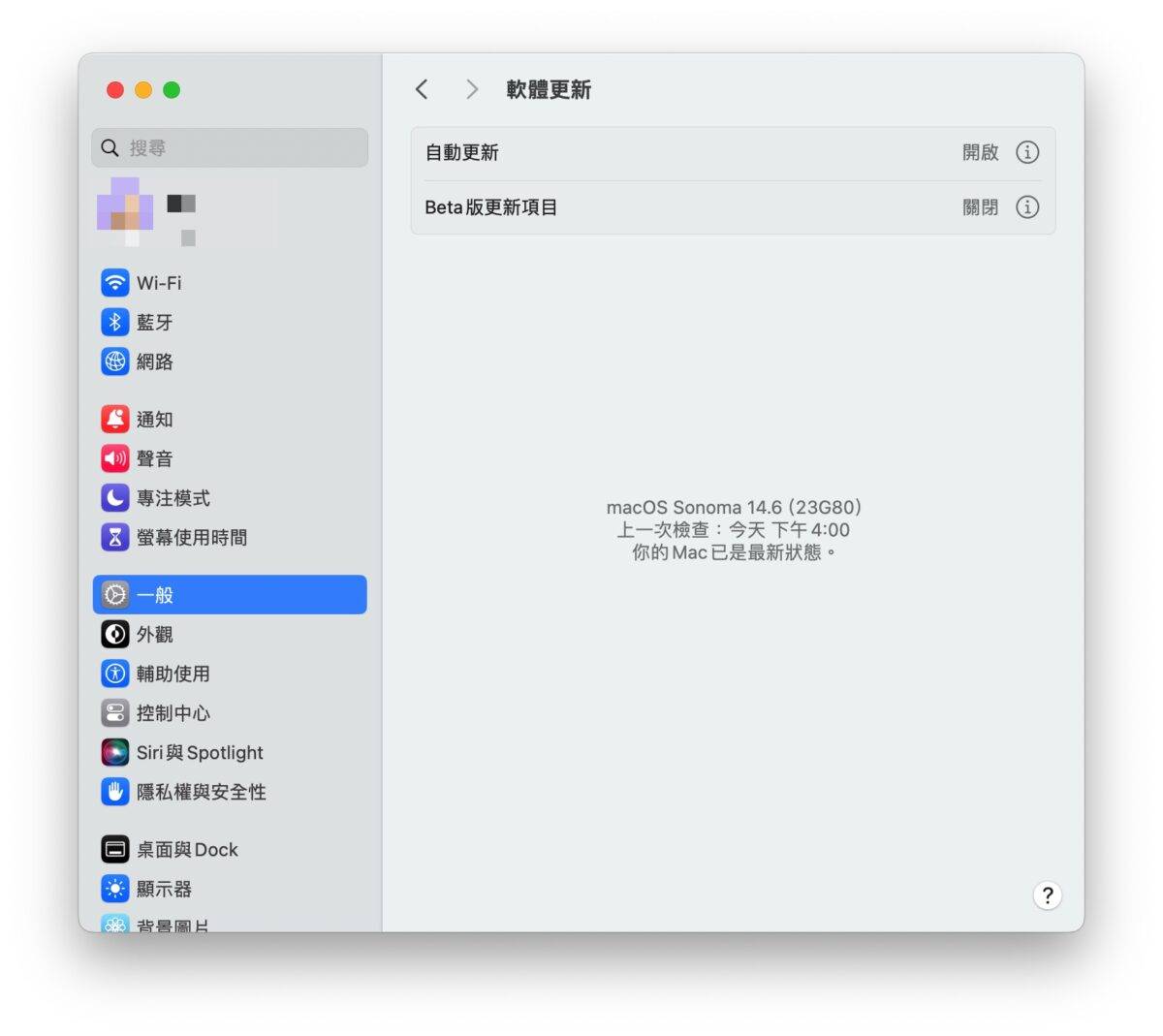Image resolution: width=1163 pixels, height=1036 pixels.
Task: Click the 上一次檢查 time text
Action: click(x=734, y=530)
